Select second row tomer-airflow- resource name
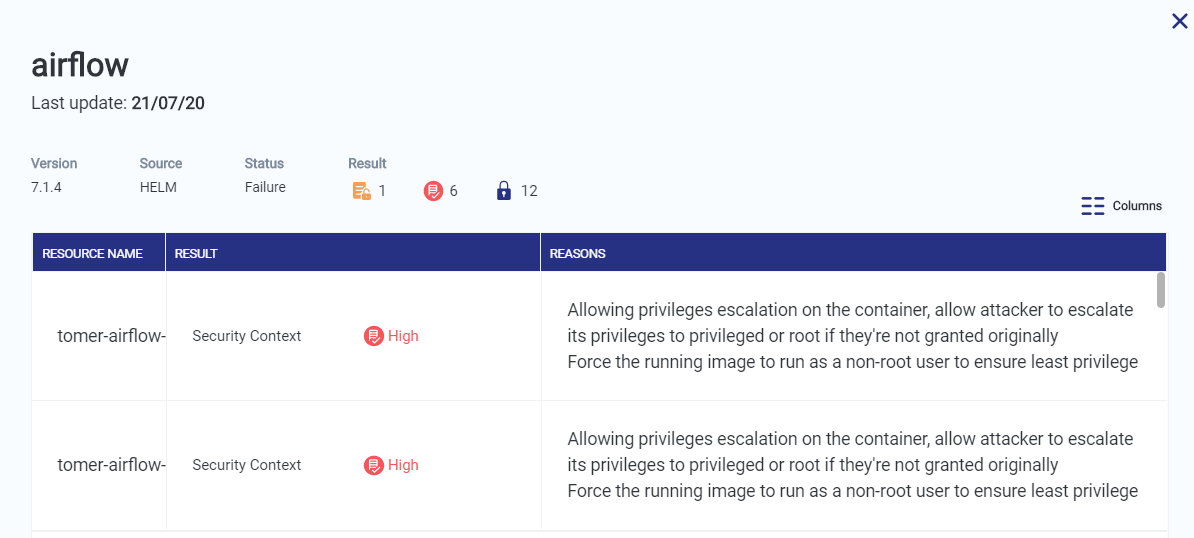1194x538 pixels. click(x=111, y=465)
